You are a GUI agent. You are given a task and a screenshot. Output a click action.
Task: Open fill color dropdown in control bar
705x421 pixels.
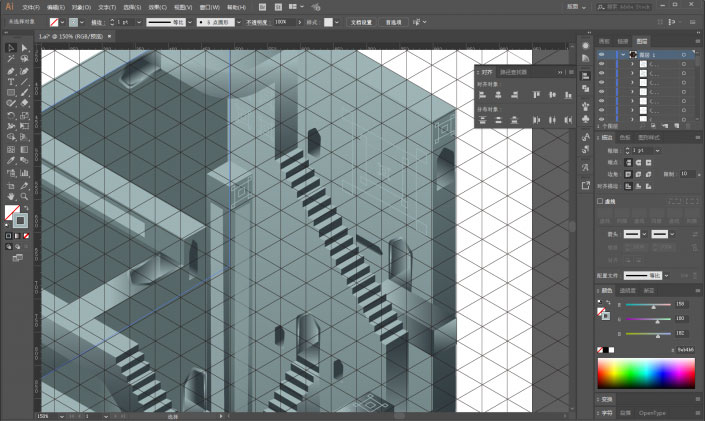point(62,22)
